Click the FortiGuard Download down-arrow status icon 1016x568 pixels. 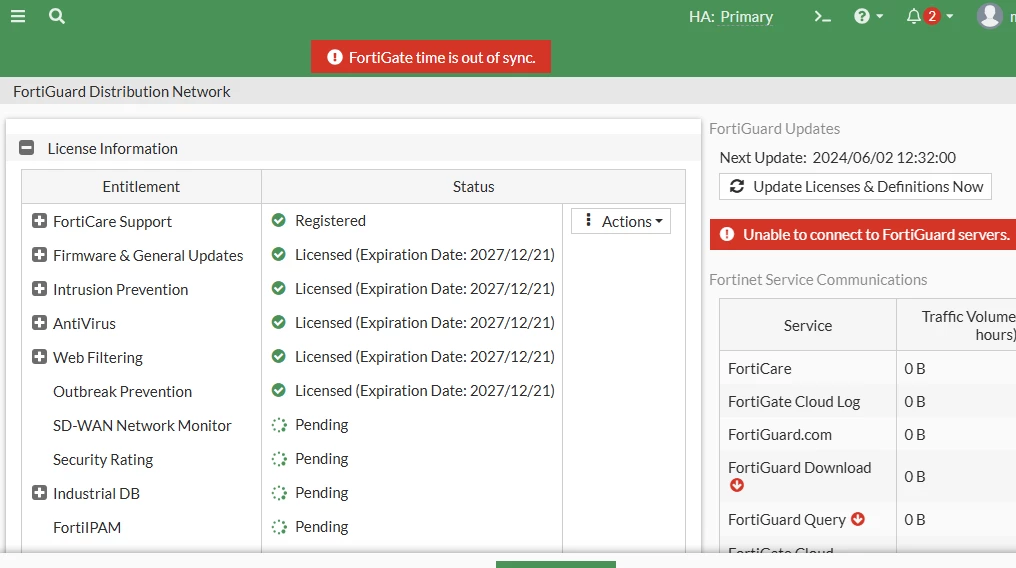click(737, 485)
